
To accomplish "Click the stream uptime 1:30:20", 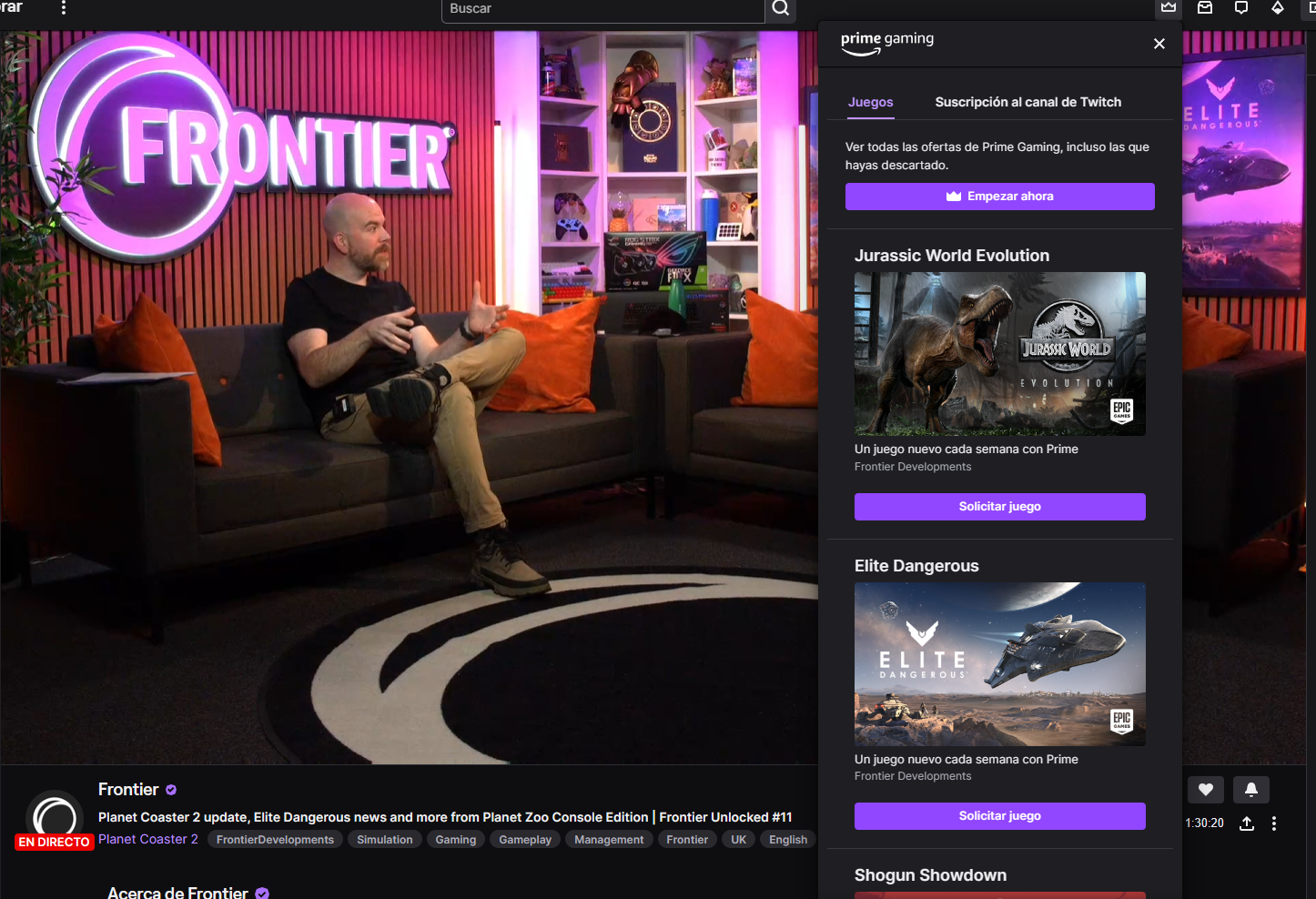I will pos(1205,823).
